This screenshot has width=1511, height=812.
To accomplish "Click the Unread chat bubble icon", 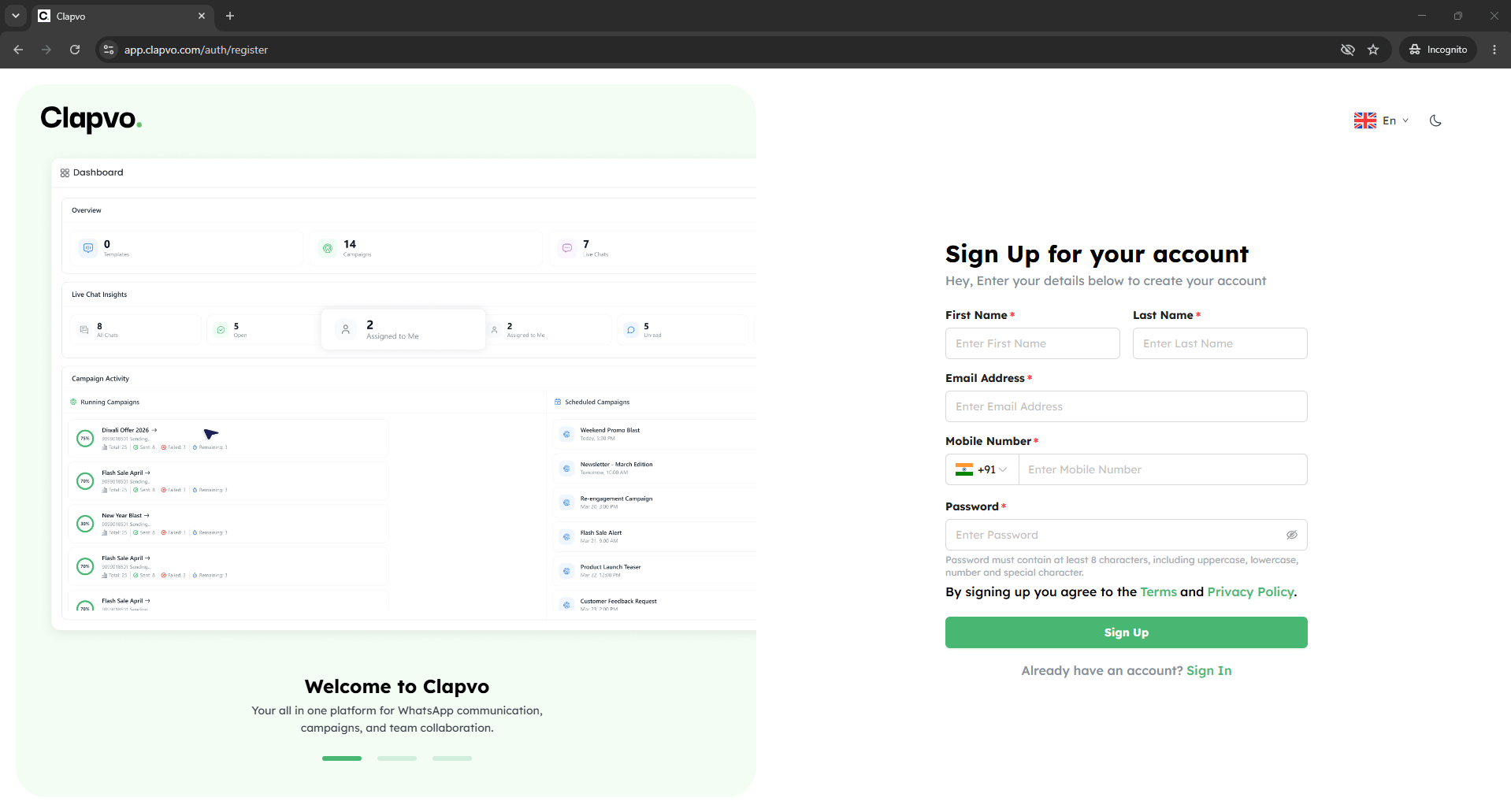I will tap(631, 330).
